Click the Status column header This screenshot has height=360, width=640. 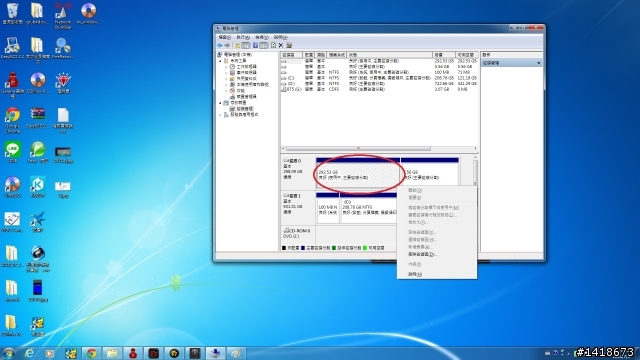(x=390, y=55)
